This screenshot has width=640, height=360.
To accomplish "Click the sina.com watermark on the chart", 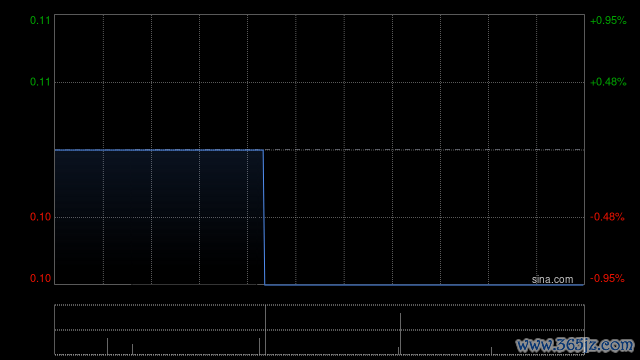I will [x=552, y=280].
